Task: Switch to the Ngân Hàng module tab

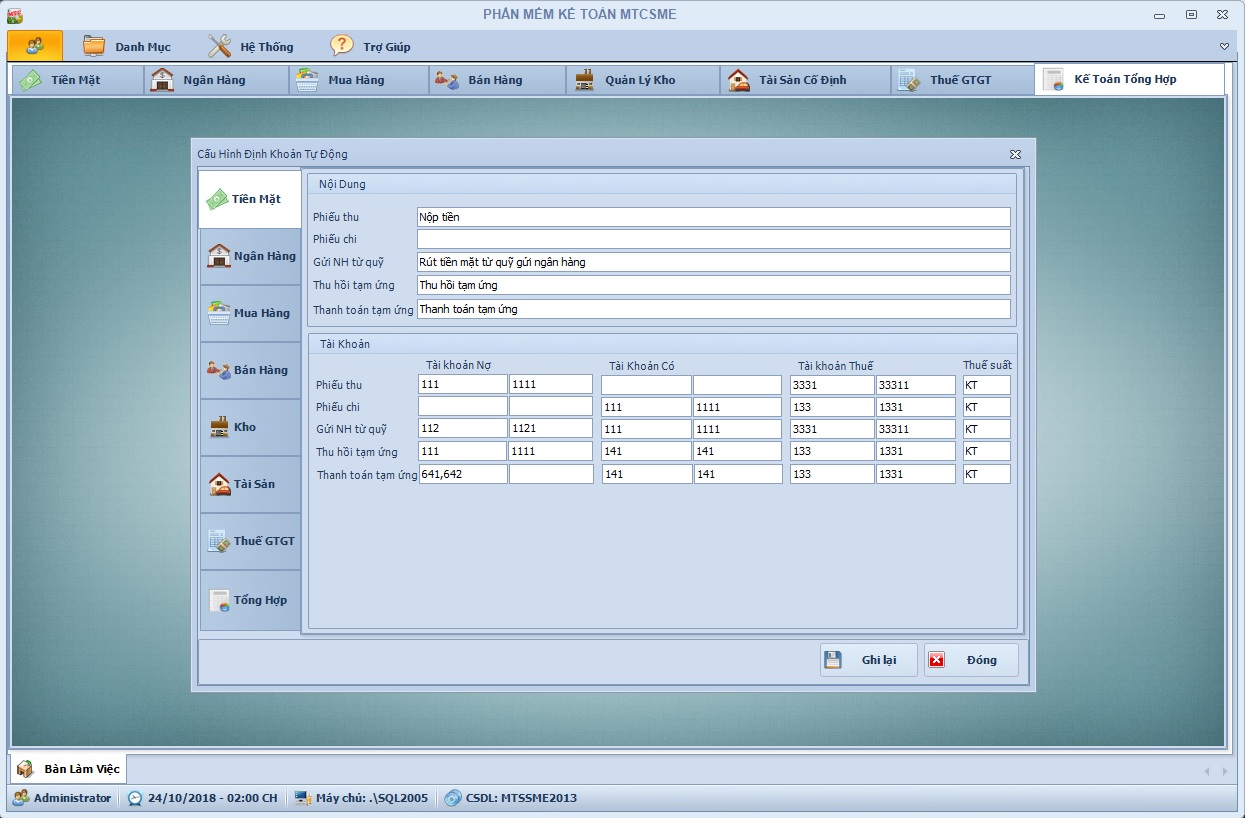Action: tap(199, 80)
